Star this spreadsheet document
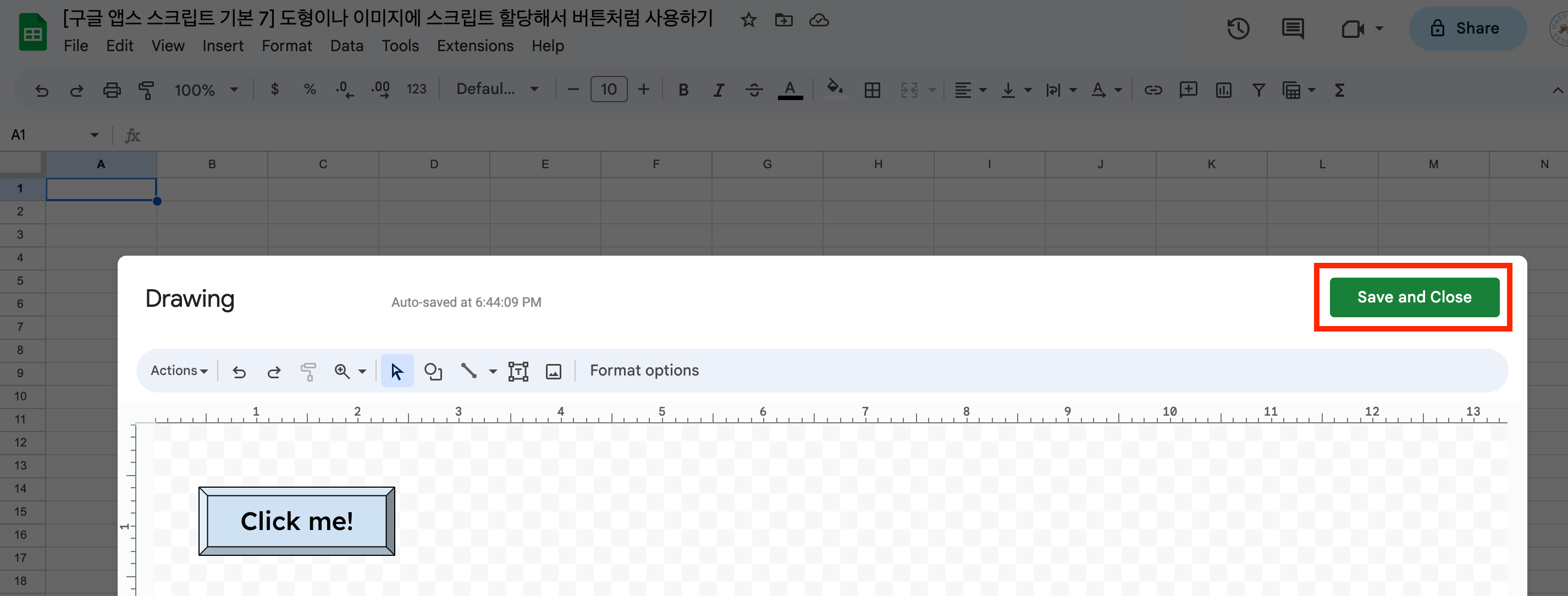Image resolution: width=1568 pixels, height=596 pixels. click(748, 20)
